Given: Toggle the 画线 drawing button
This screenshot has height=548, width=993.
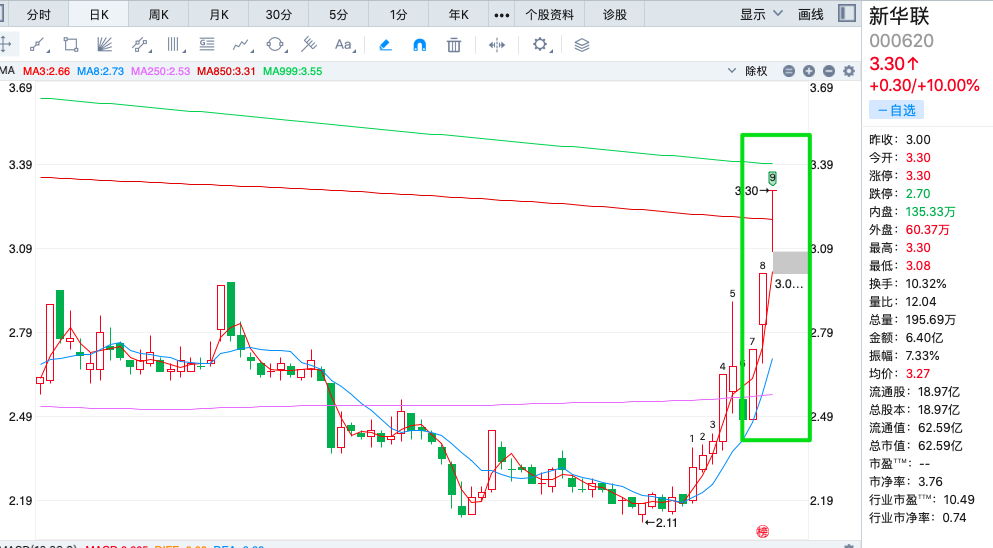Looking at the screenshot, I should tap(811, 14).
